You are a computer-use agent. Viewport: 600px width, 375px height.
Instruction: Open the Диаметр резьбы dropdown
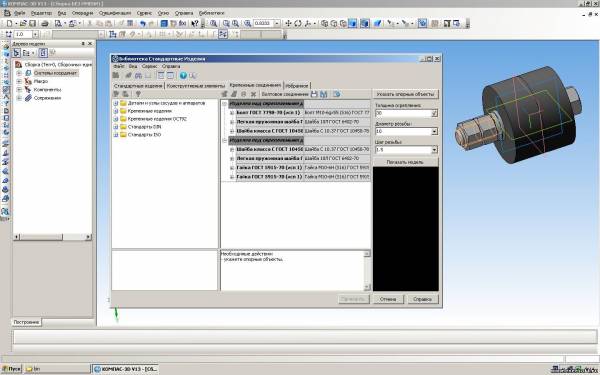pyautogui.click(x=434, y=131)
